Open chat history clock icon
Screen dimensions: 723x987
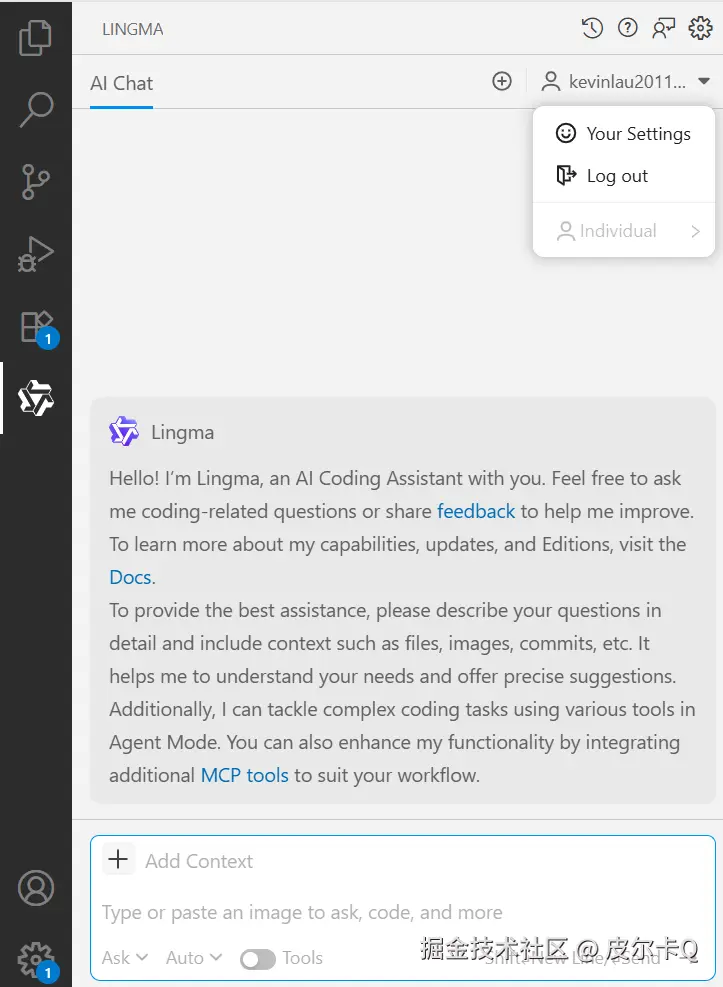pyautogui.click(x=592, y=28)
